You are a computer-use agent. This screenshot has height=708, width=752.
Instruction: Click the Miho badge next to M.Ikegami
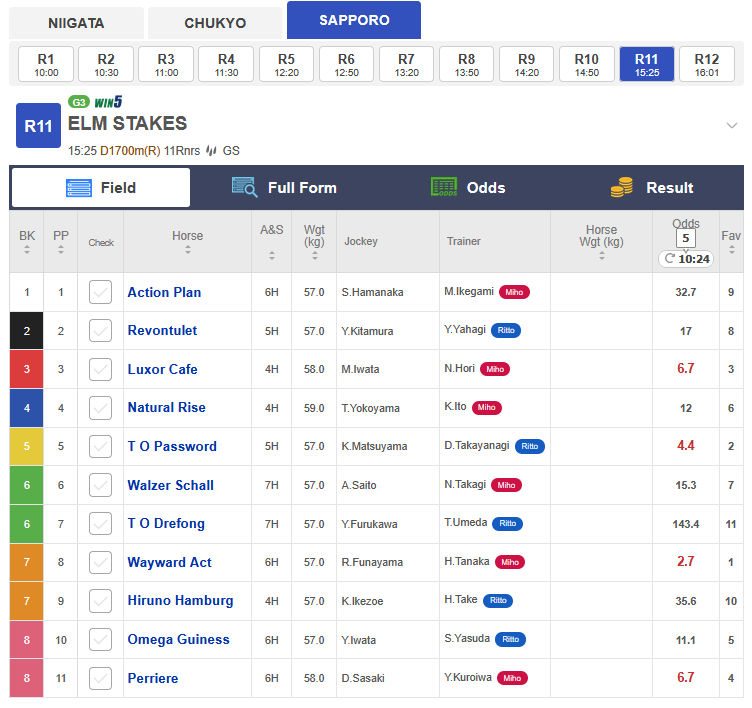(514, 292)
